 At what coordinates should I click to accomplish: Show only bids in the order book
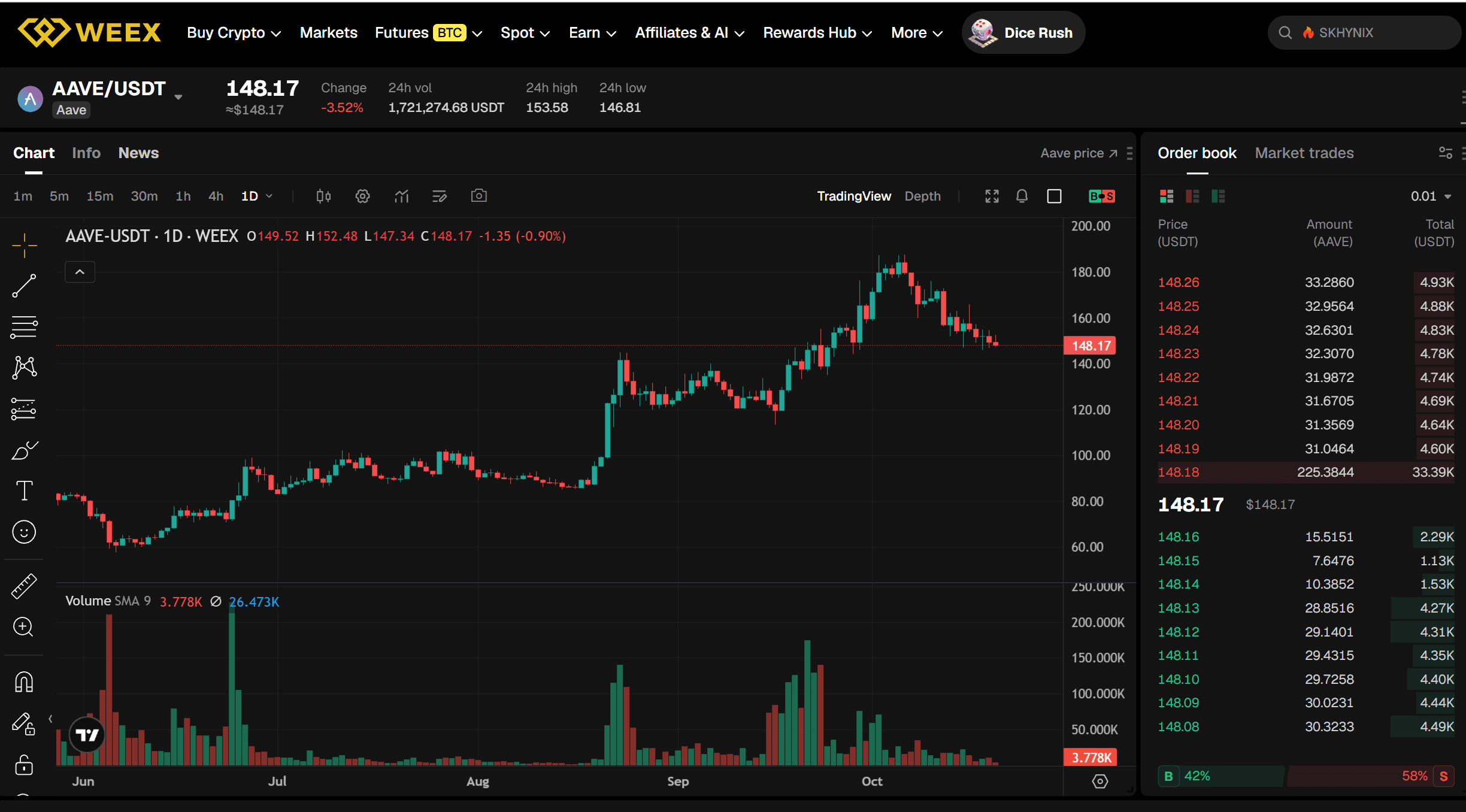pos(1218,196)
